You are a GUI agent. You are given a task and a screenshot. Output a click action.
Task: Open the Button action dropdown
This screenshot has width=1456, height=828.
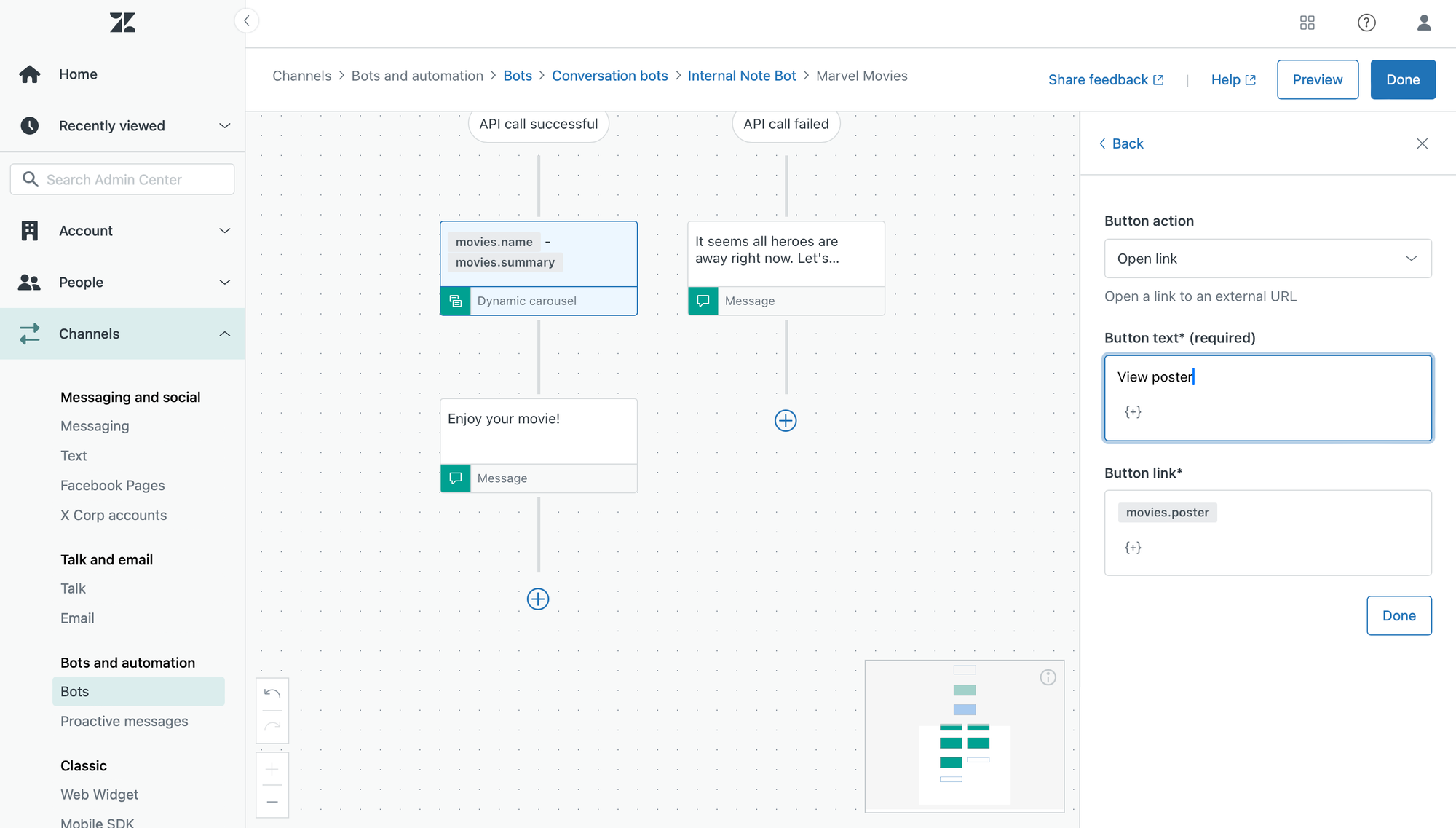tap(1267, 259)
